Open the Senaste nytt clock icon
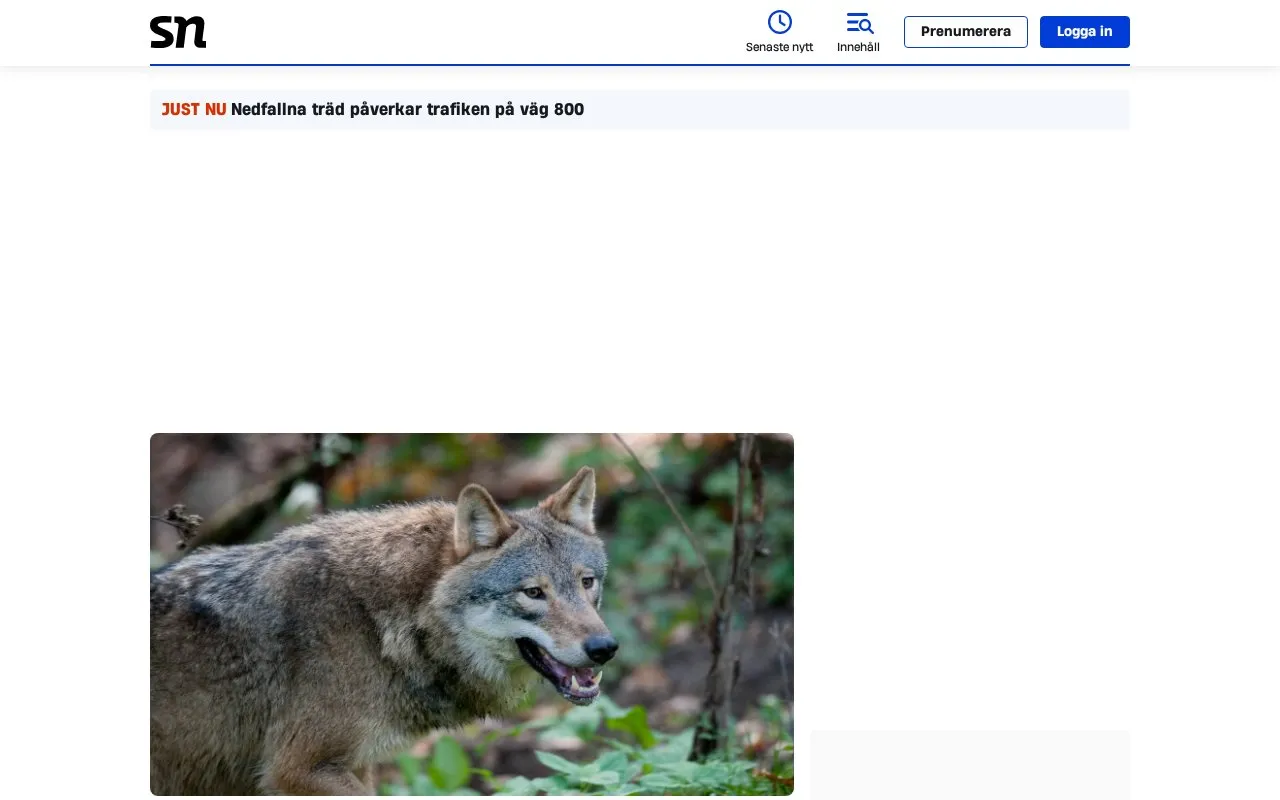The image size is (1280, 800). coord(780,22)
